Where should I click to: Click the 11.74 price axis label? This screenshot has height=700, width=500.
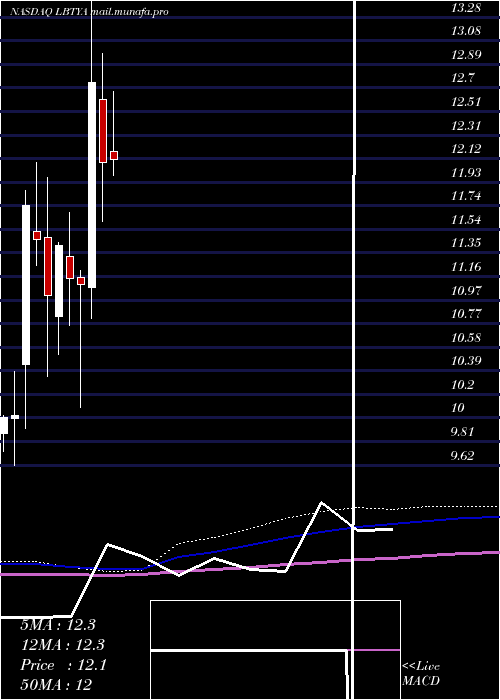click(466, 196)
